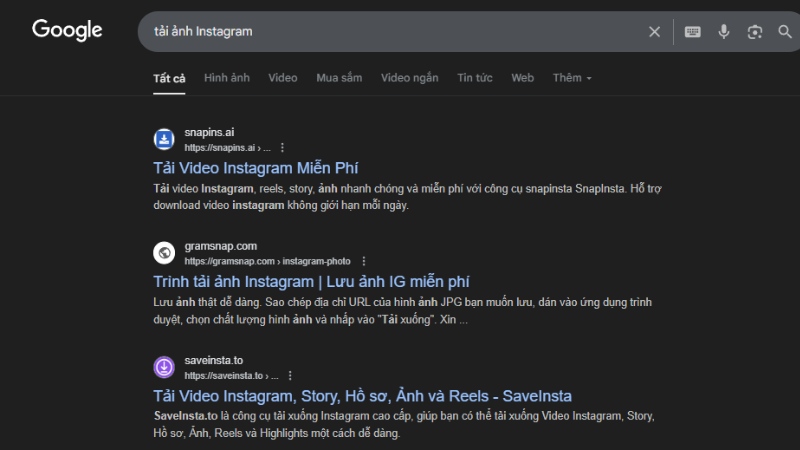
Task: Click the snapins.ai site favicon
Action: [x=163, y=139]
